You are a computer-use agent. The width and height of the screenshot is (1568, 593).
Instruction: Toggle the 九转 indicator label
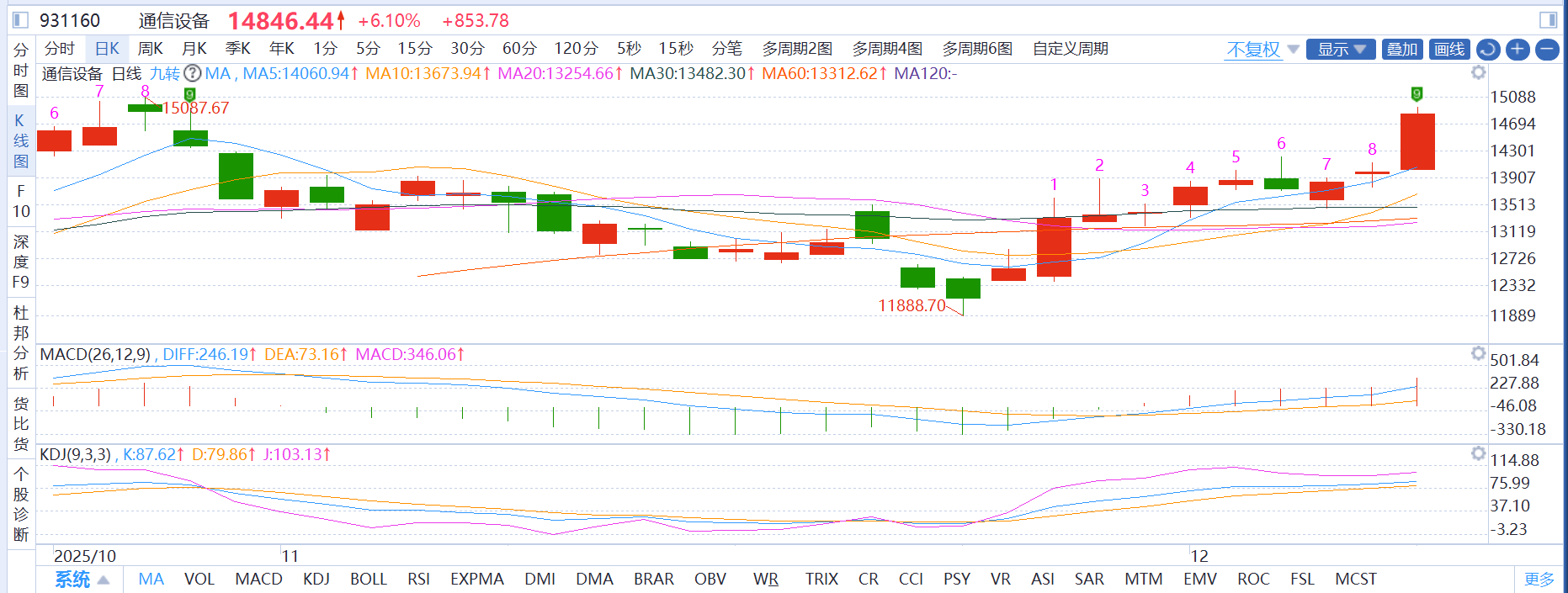click(x=165, y=73)
